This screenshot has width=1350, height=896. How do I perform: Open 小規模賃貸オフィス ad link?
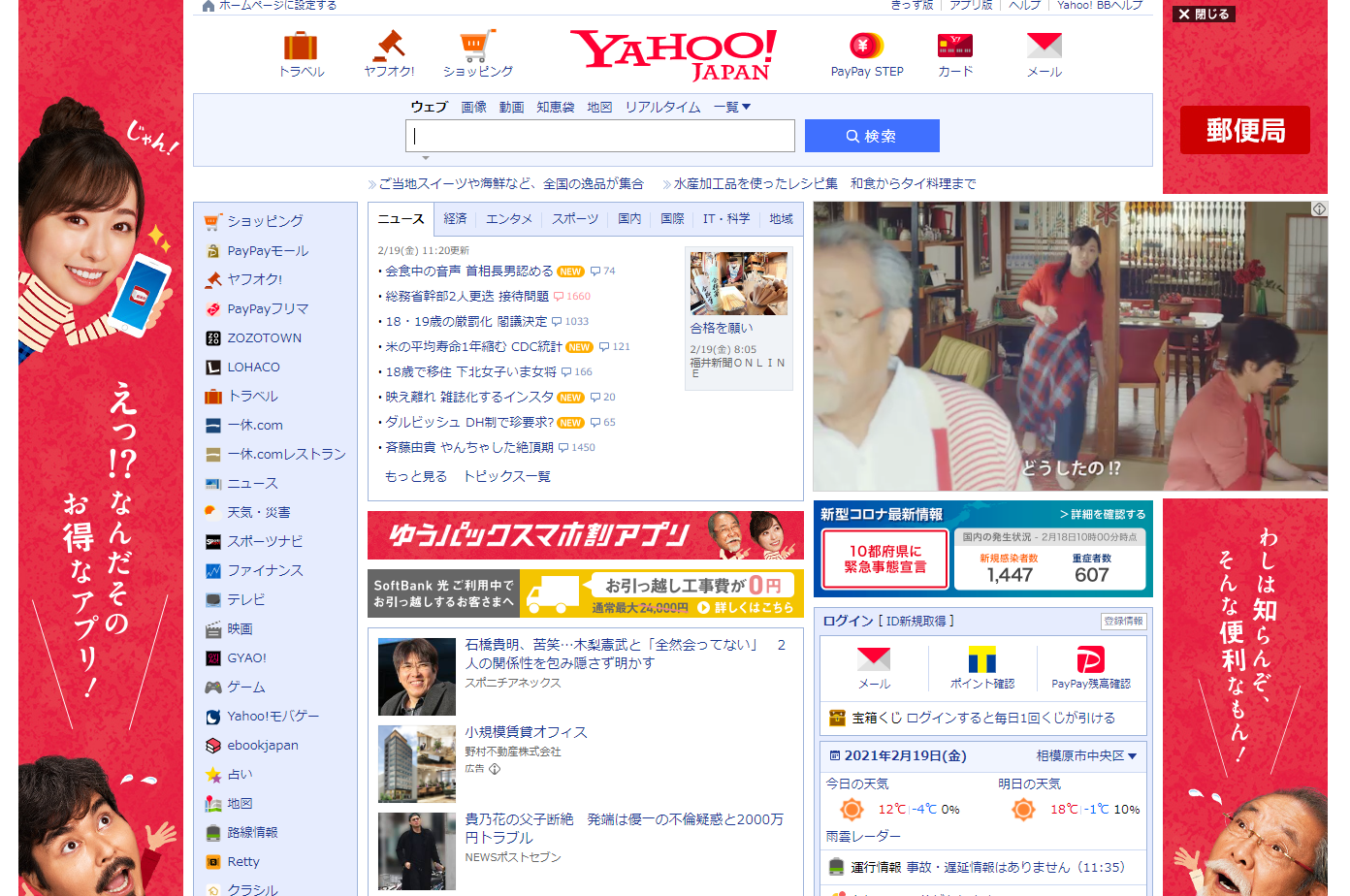pos(526,732)
